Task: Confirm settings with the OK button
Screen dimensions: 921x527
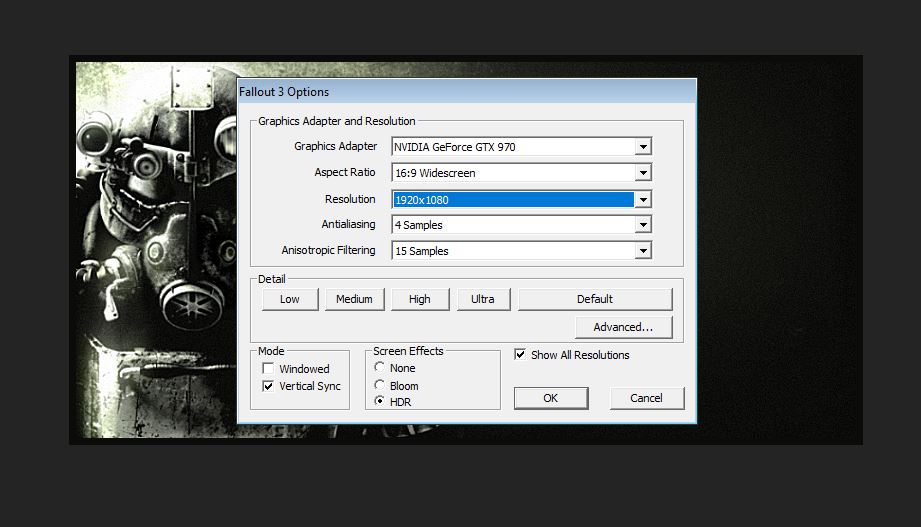Action: click(551, 398)
